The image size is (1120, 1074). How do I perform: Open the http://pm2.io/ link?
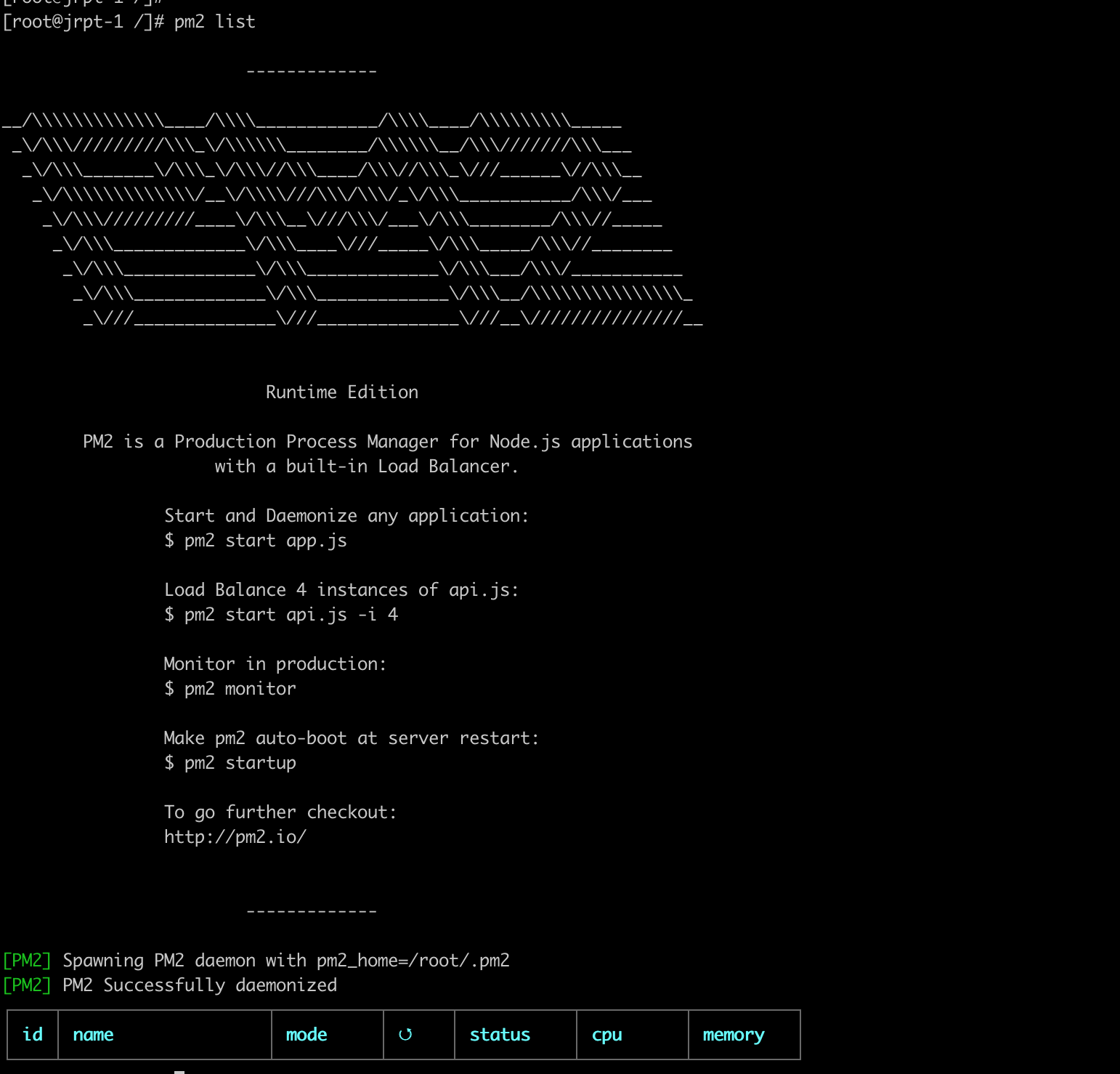[235, 837]
